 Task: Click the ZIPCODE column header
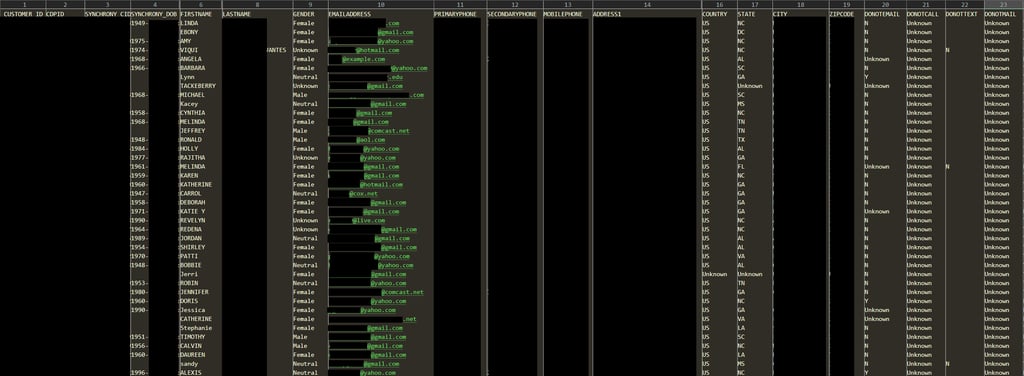pyautogui.click(x=842, y=14)
